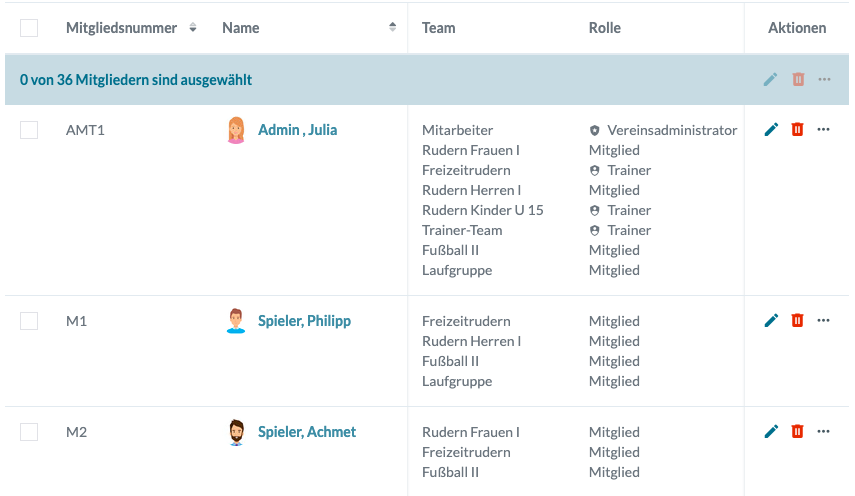Open bulk more-options dots in selection bar
The height and width of the screenshot is (496, 855).
click(824, 79)
